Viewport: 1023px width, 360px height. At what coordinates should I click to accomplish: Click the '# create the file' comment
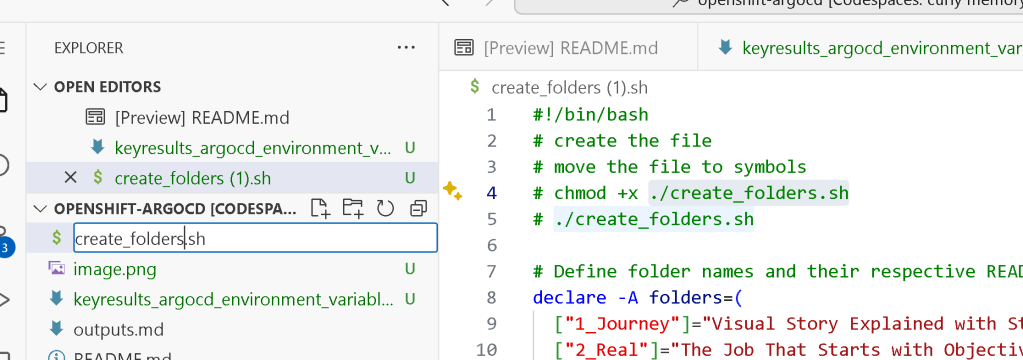[x=622, y=141]
